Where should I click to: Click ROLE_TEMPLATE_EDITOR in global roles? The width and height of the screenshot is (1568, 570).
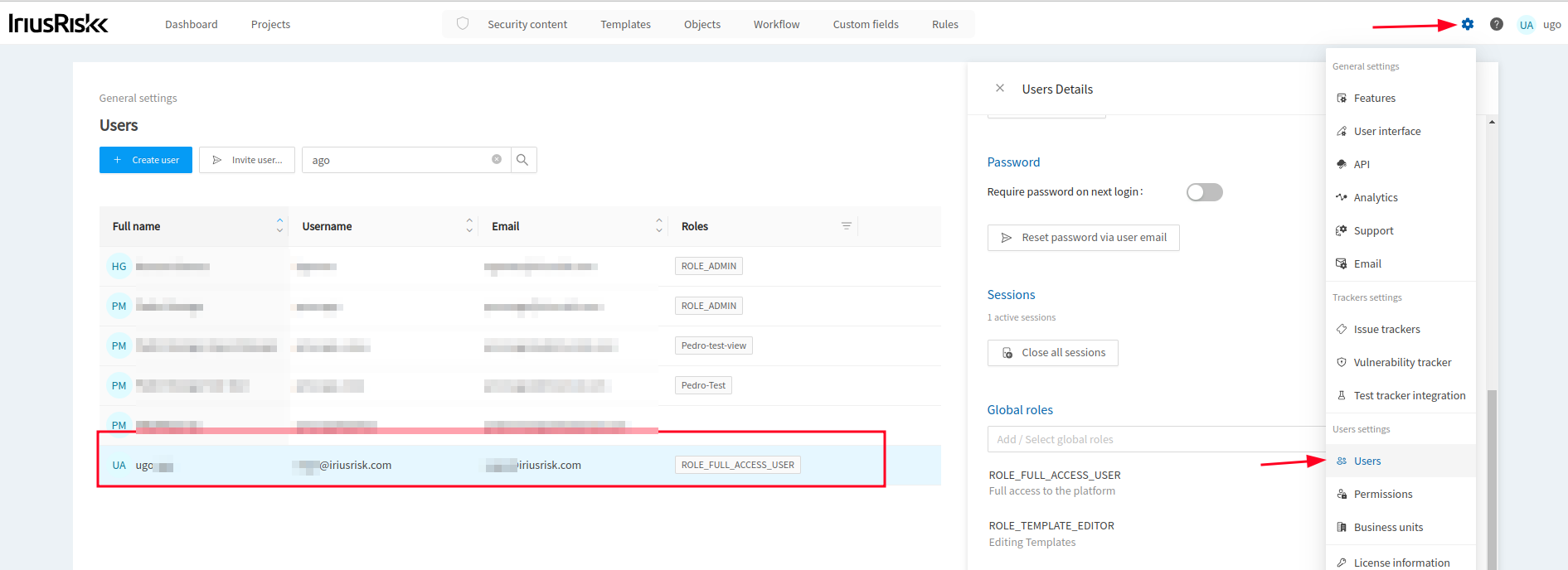1051,526
